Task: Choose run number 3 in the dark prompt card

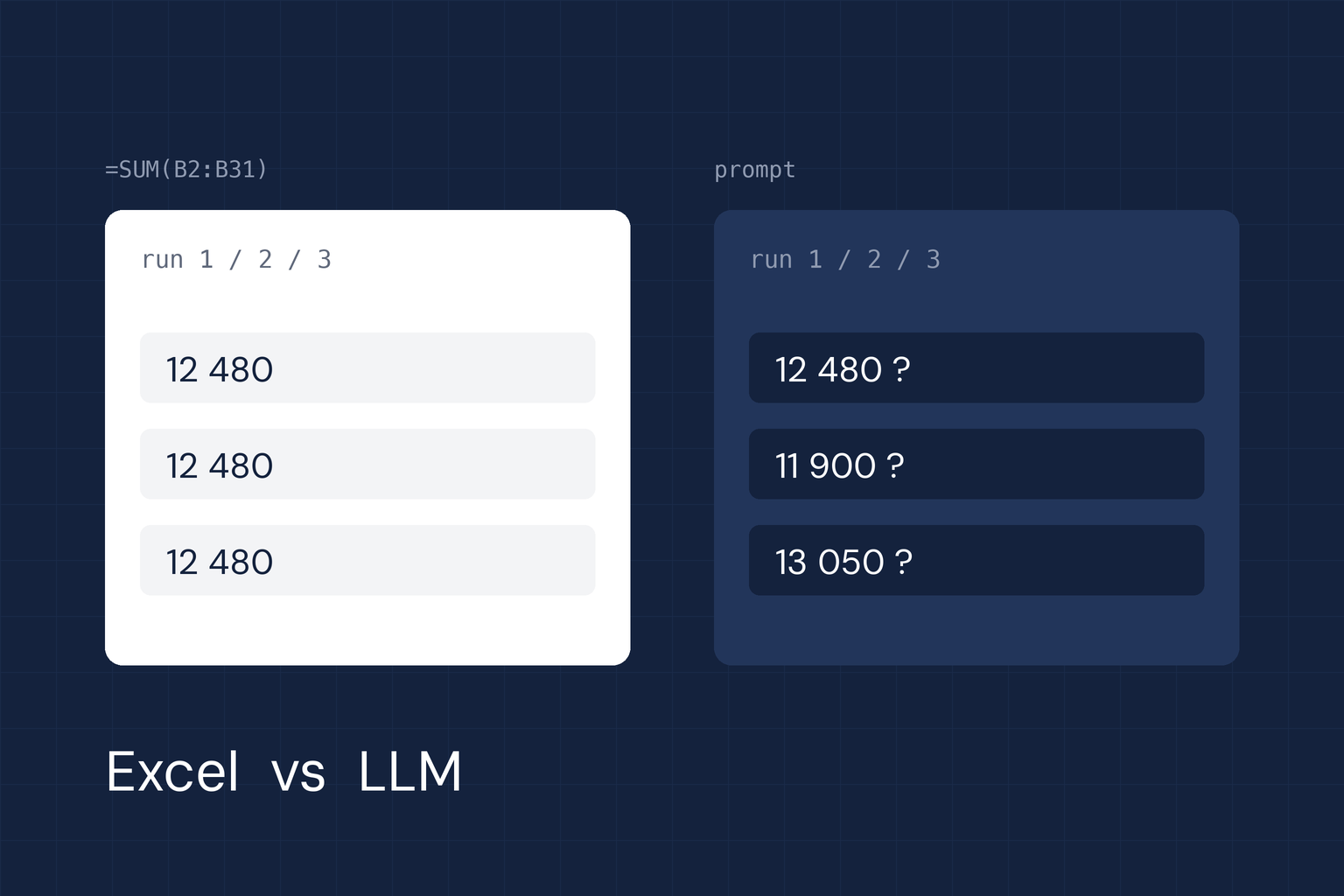Action: 933,259
